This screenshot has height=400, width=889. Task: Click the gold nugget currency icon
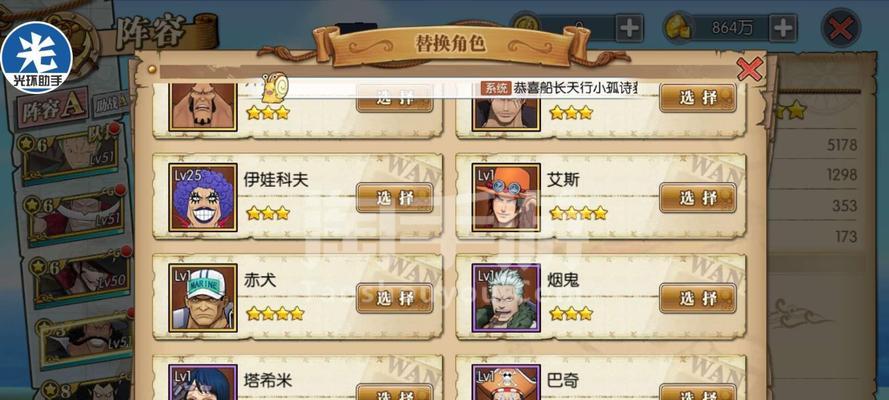pos(678,28)
